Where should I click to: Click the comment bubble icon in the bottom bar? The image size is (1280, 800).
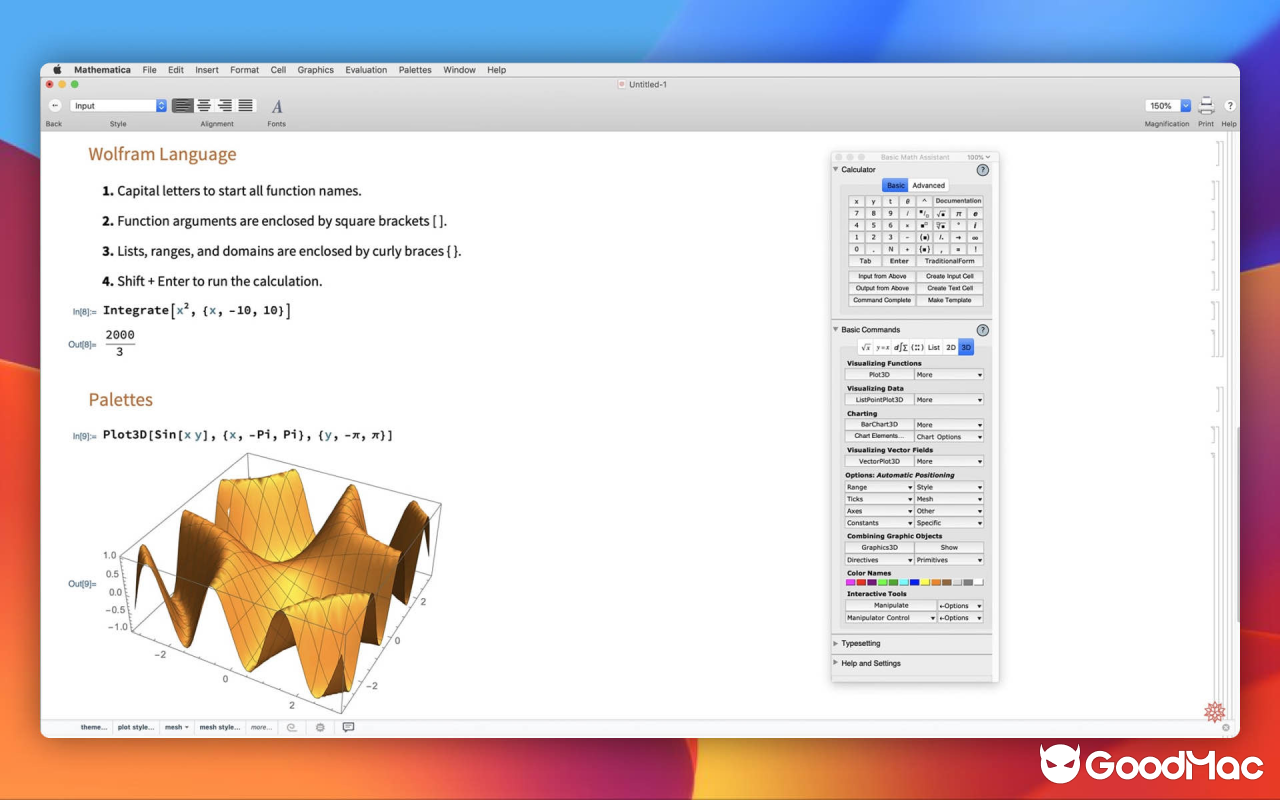(x=347, y=727)
